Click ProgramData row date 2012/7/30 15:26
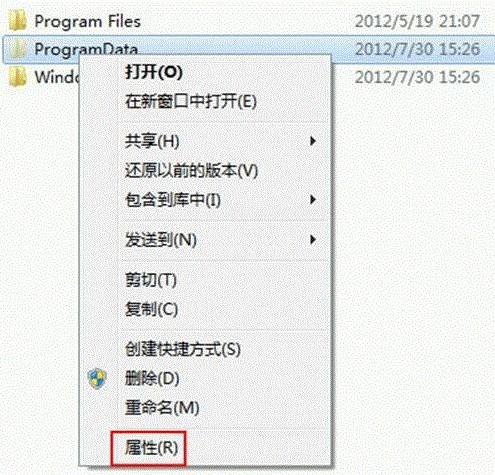This screenshot has height=475, width=495. click(417, 49)
